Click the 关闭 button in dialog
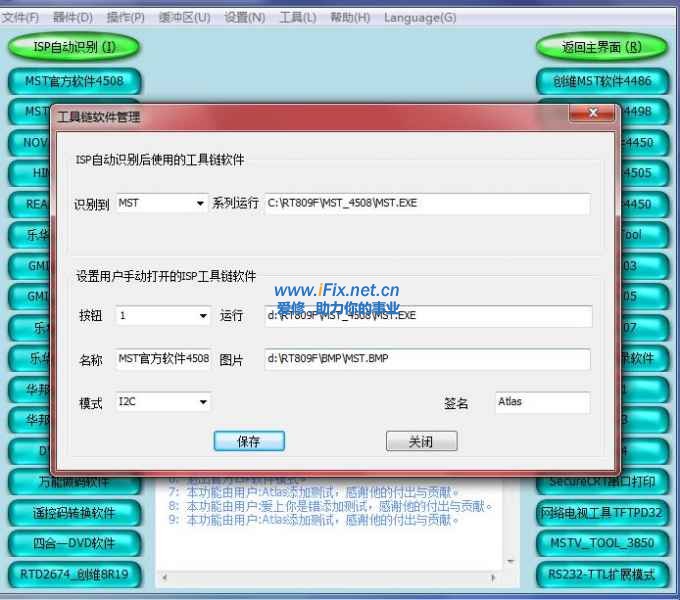 421,441
